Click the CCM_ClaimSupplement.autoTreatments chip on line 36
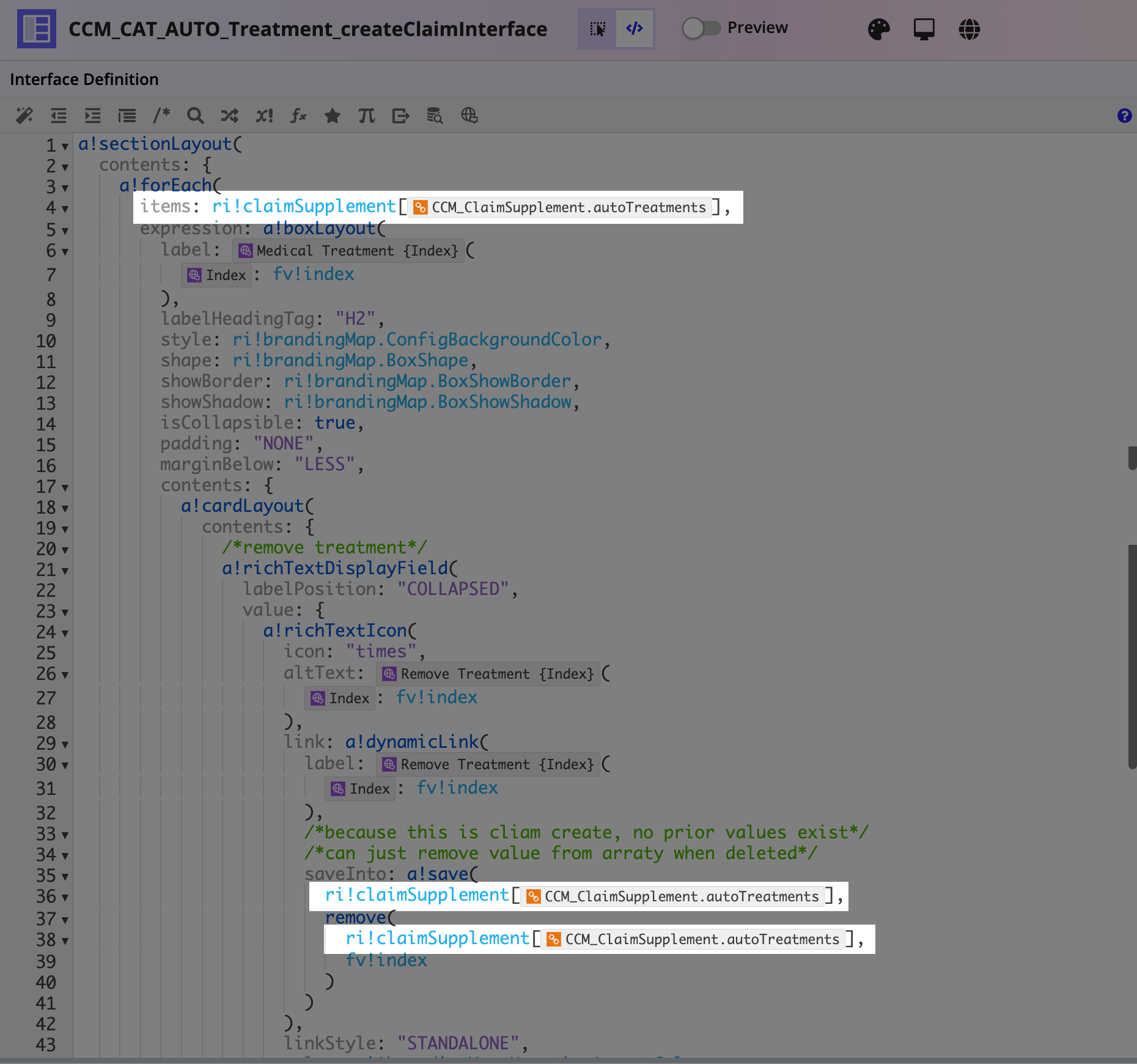The width and height of the screenshot is (1137, 1064). tap(673, 896)
